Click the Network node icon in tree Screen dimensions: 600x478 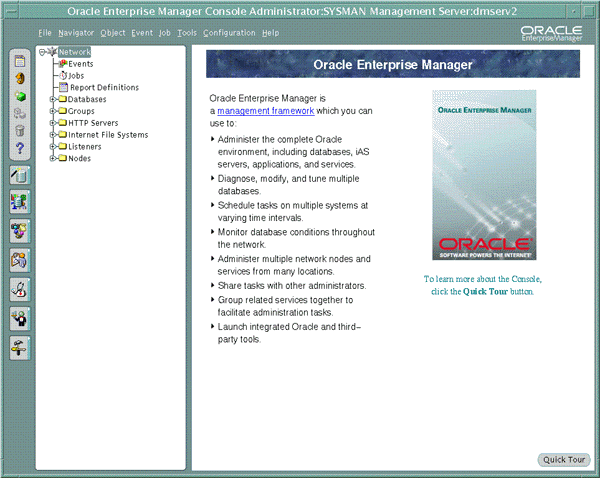52,52
